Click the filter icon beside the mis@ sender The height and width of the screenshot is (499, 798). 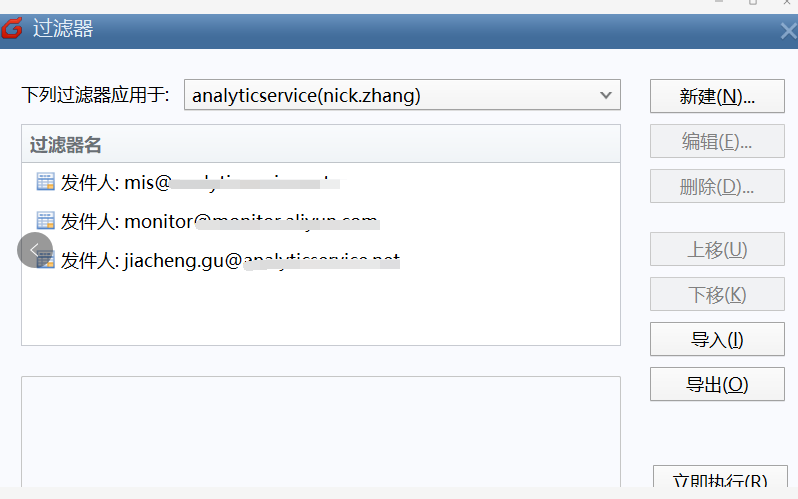click(x=45, y=182)
